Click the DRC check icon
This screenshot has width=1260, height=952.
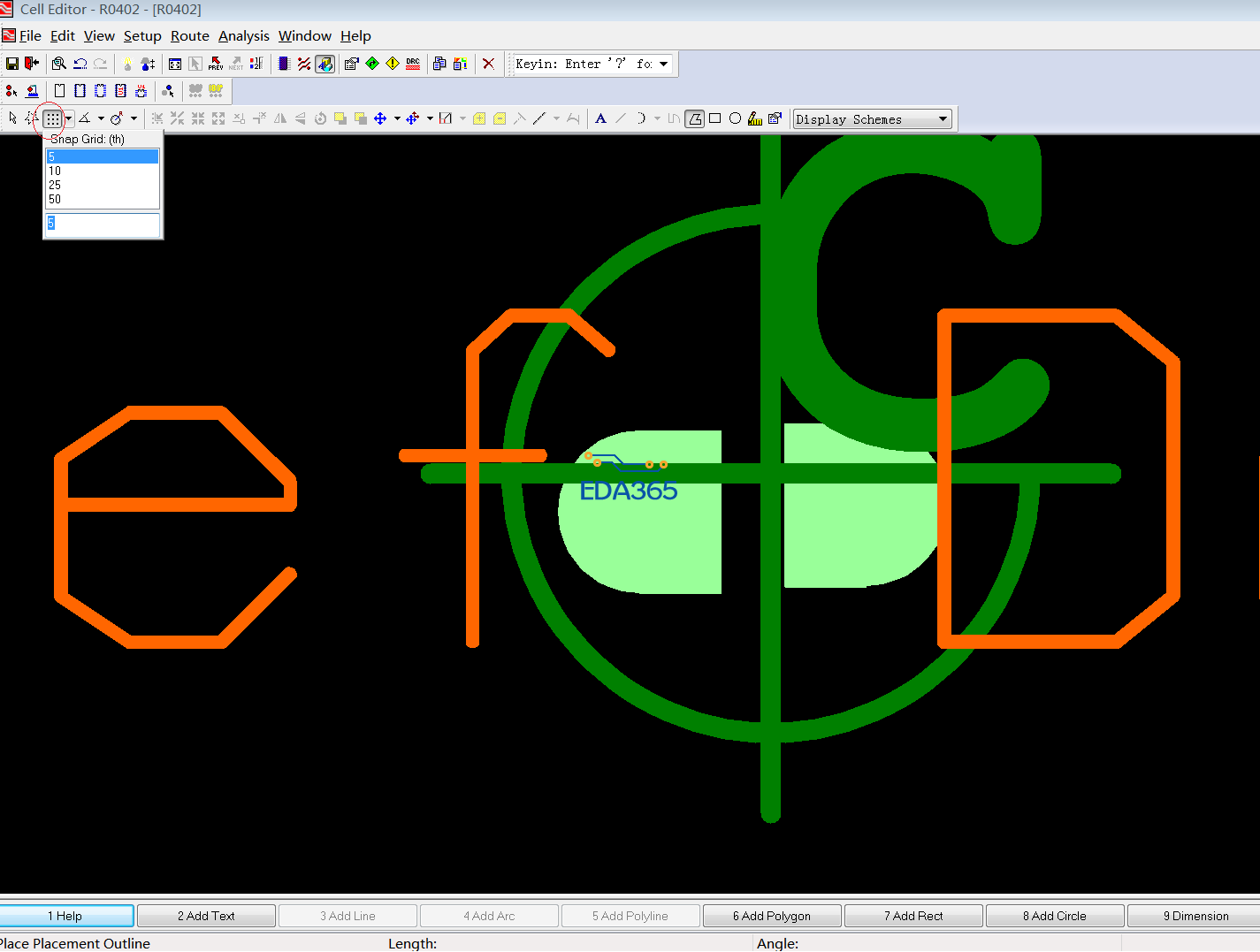[x=413, y=64]
